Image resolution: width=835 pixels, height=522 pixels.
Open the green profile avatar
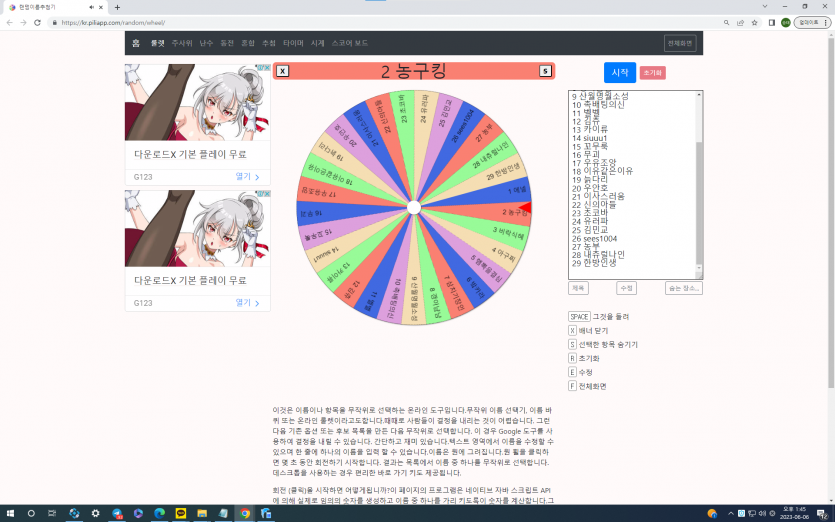(x=785, y=22)
